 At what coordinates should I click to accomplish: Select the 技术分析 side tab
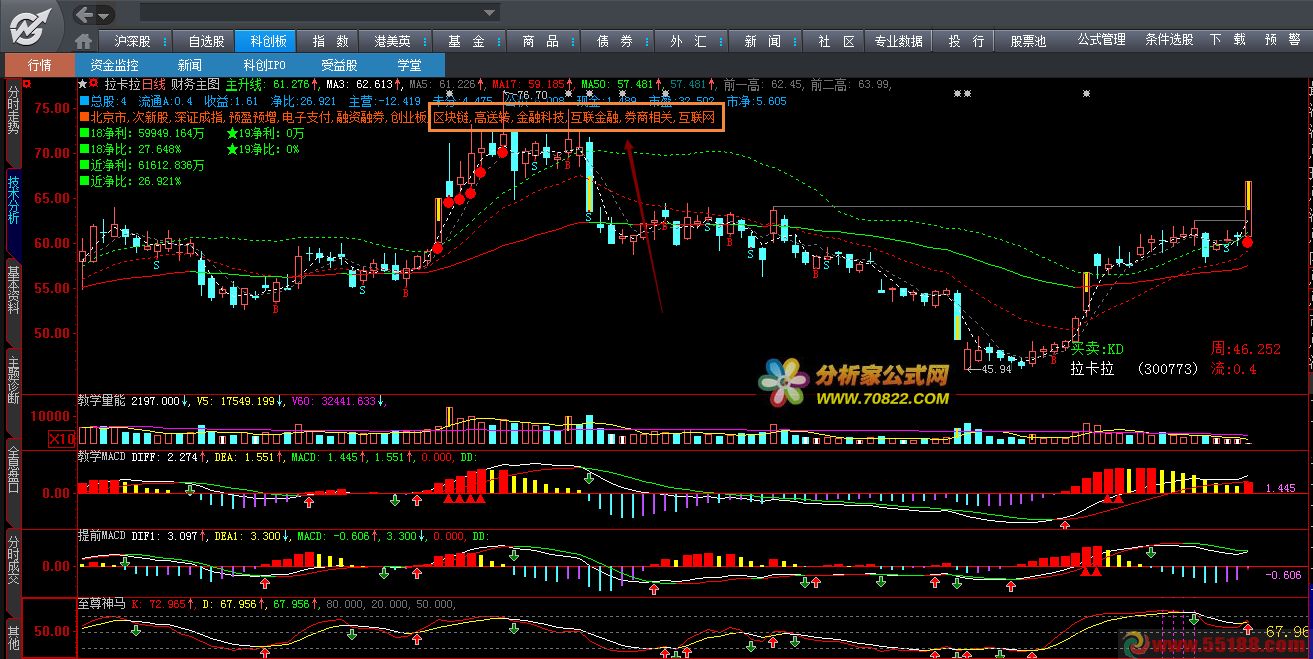pos(13,213)
